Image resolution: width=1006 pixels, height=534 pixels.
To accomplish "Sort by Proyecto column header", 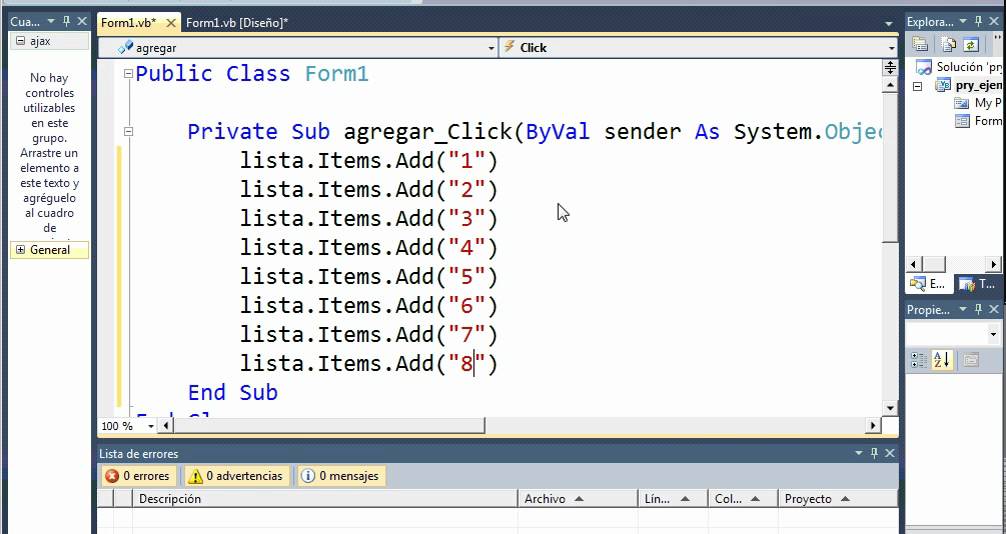I will click(838, 499).
